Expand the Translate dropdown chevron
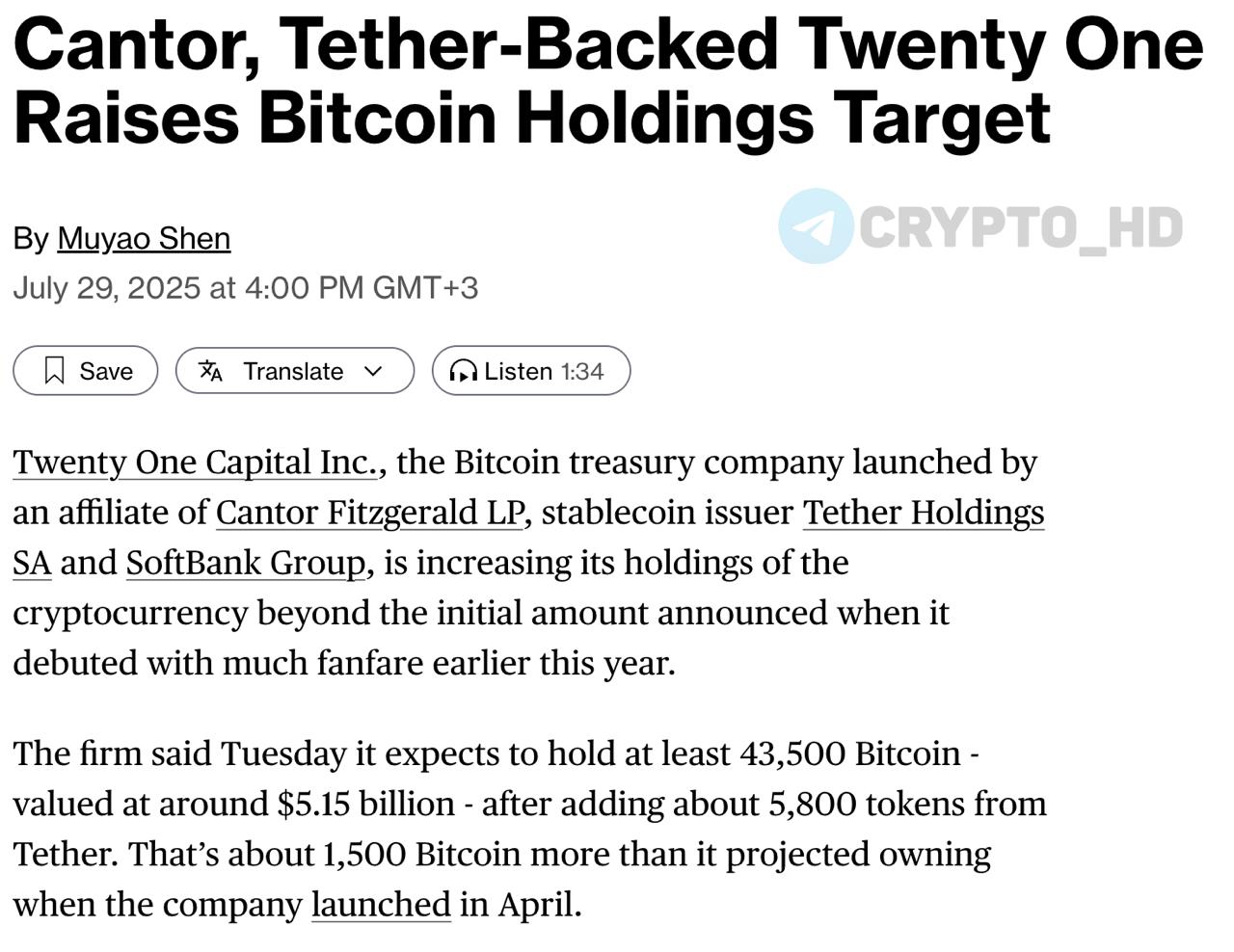 point(374,371)
